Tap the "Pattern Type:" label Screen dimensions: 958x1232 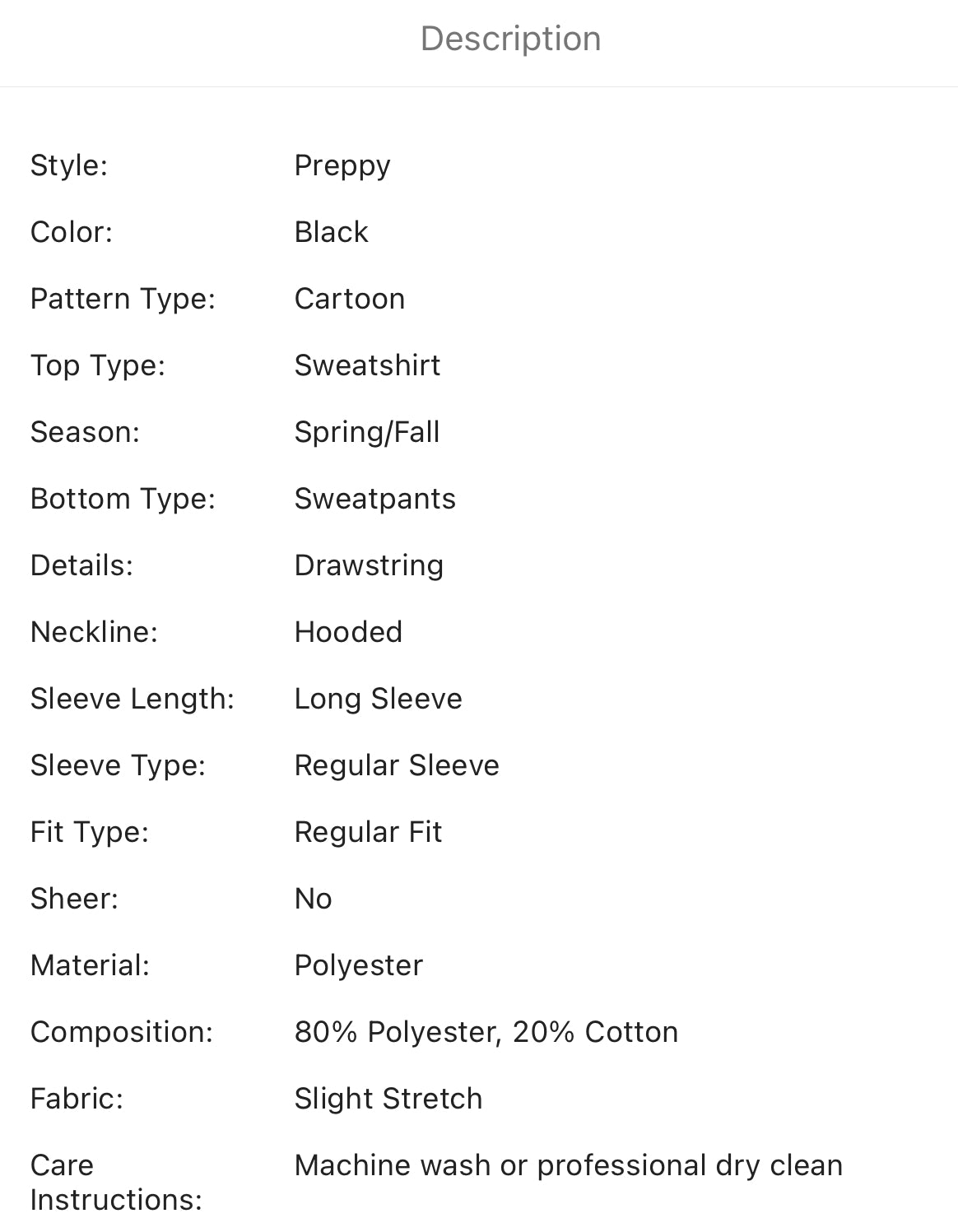click(x=123, y=299)
